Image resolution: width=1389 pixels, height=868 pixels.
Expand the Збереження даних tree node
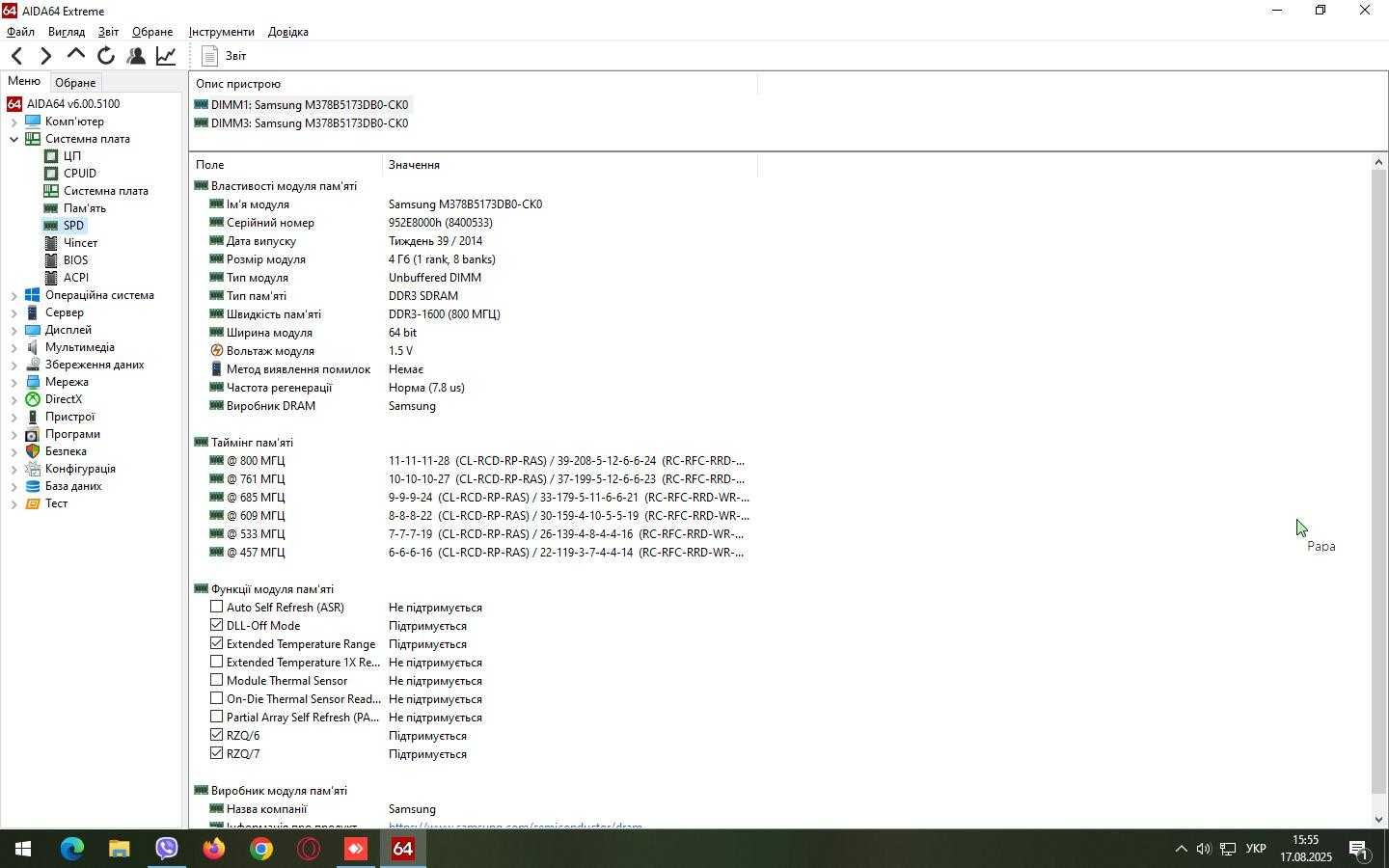14,365
